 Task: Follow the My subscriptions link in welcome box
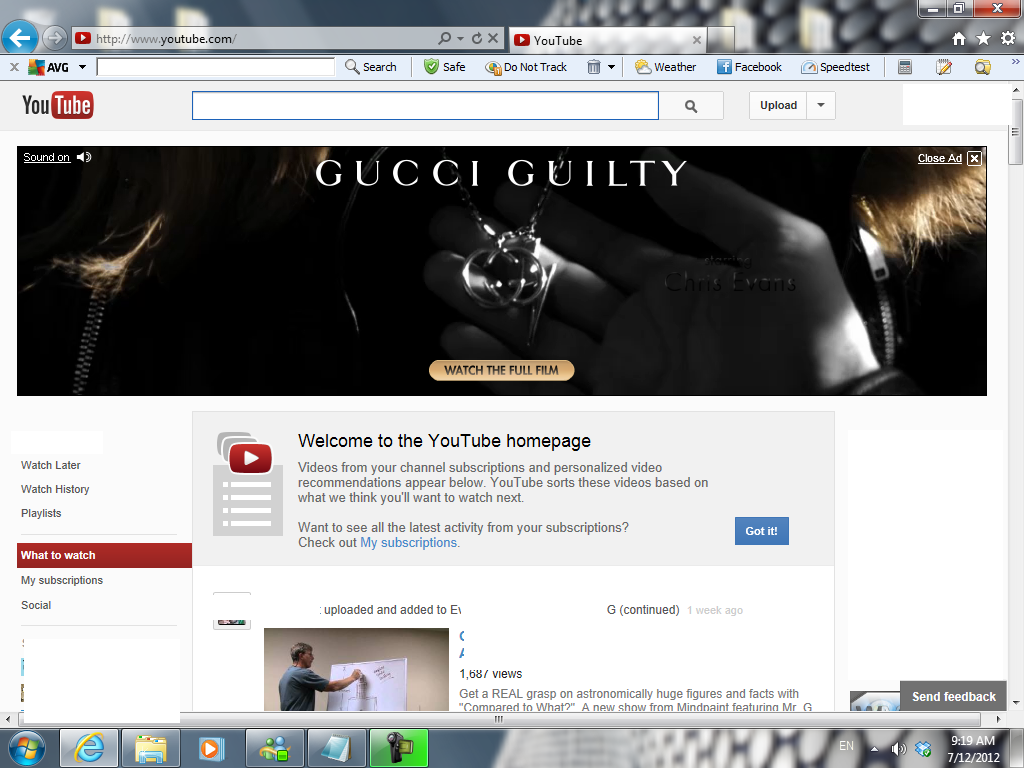pos(408,543)
